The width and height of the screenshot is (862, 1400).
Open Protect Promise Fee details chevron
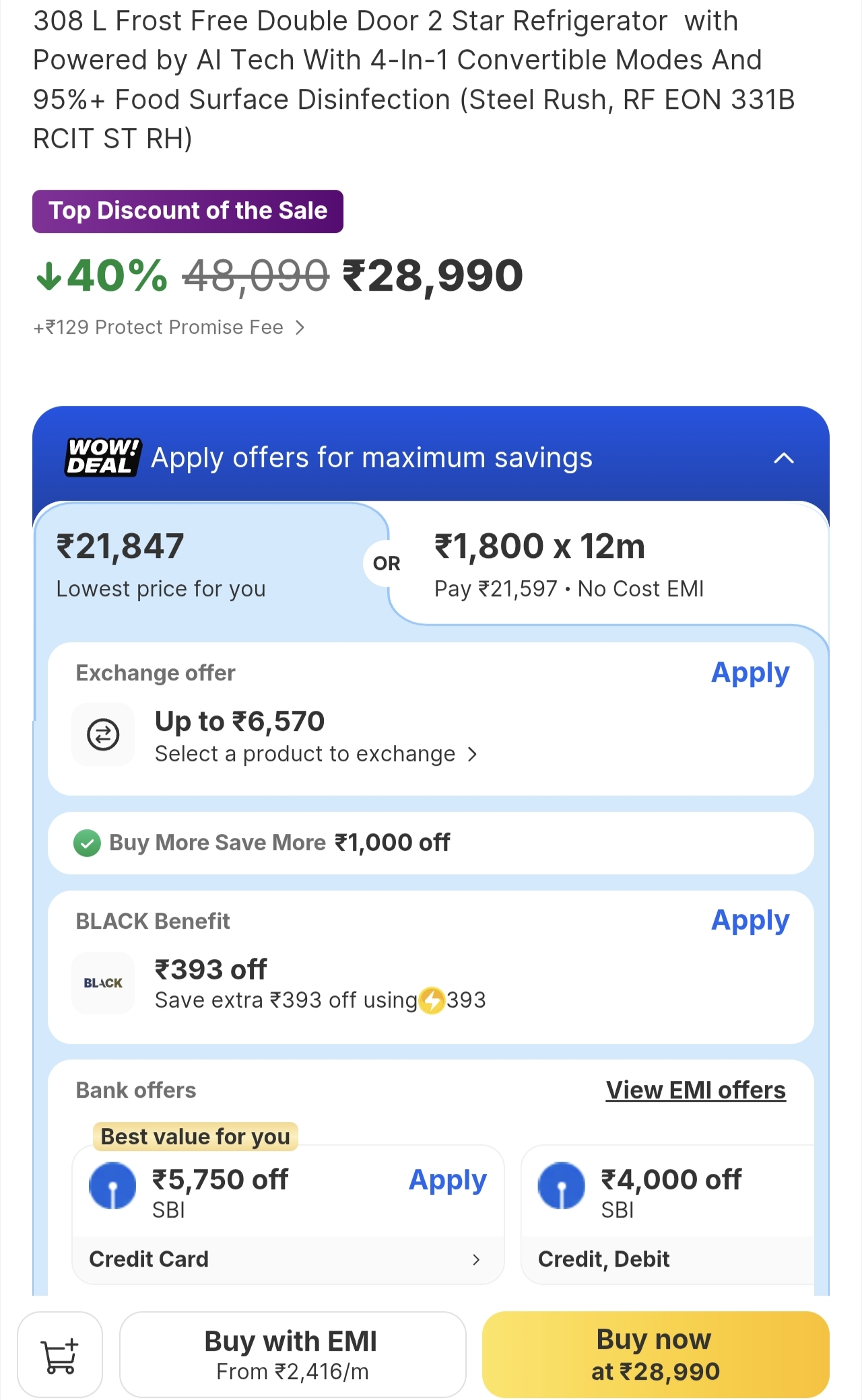(x=300, y=328)
